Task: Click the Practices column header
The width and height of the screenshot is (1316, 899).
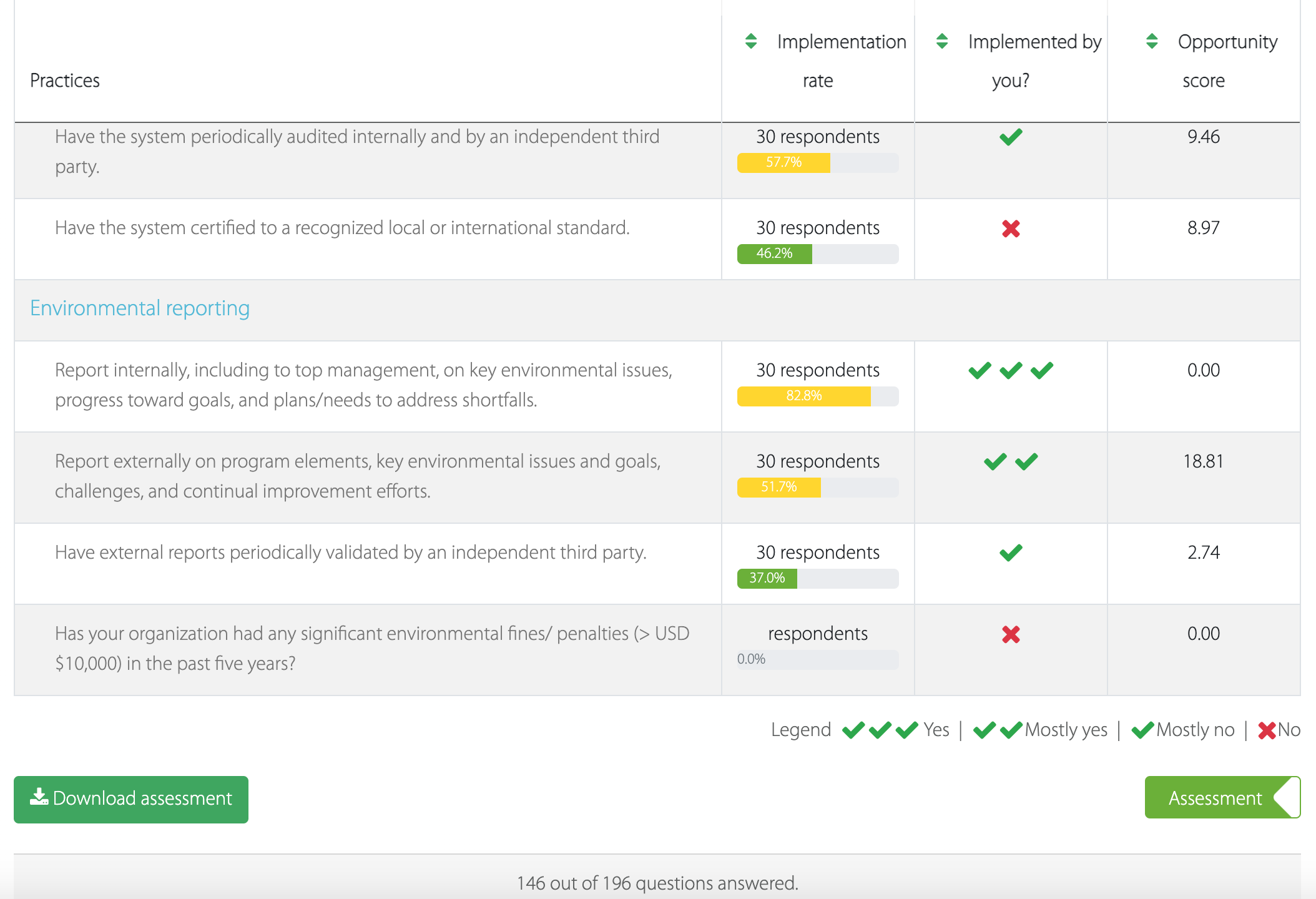Action: pos(65,81)
